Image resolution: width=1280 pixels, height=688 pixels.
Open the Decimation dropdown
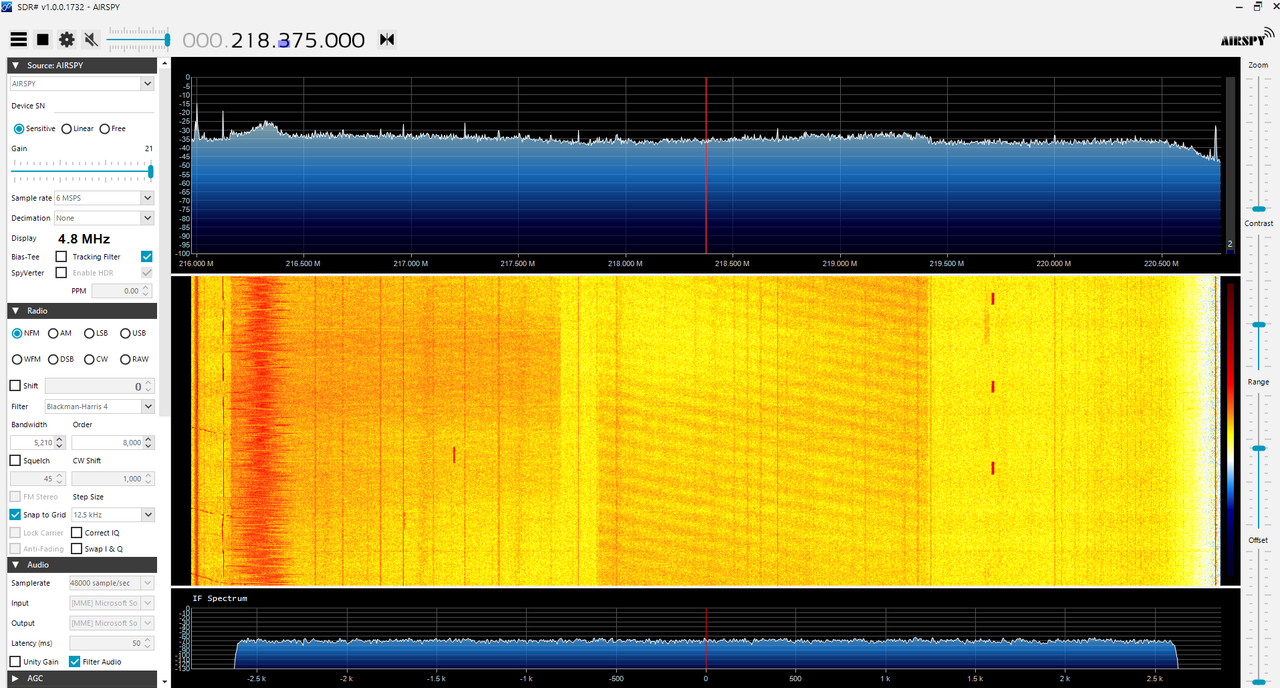click(x=104, y=218)
